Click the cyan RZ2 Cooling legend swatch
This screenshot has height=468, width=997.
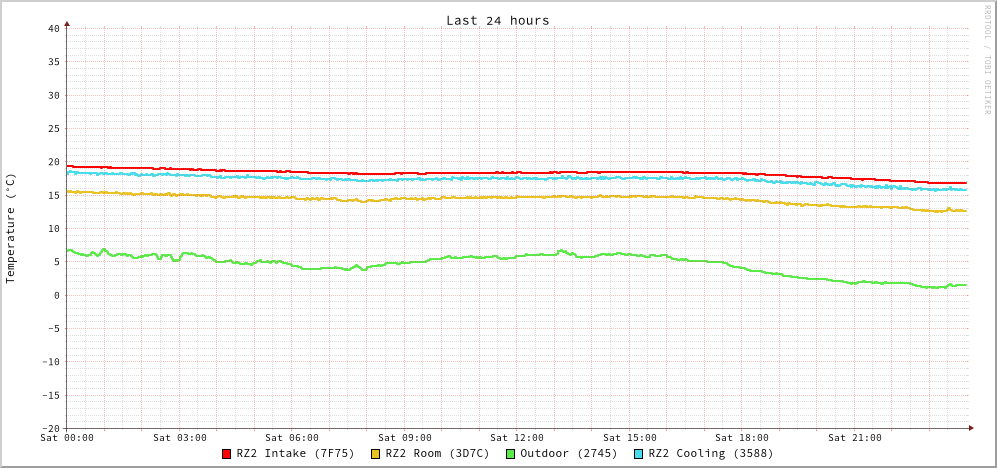pyautogui.click(x=639, y=454)
